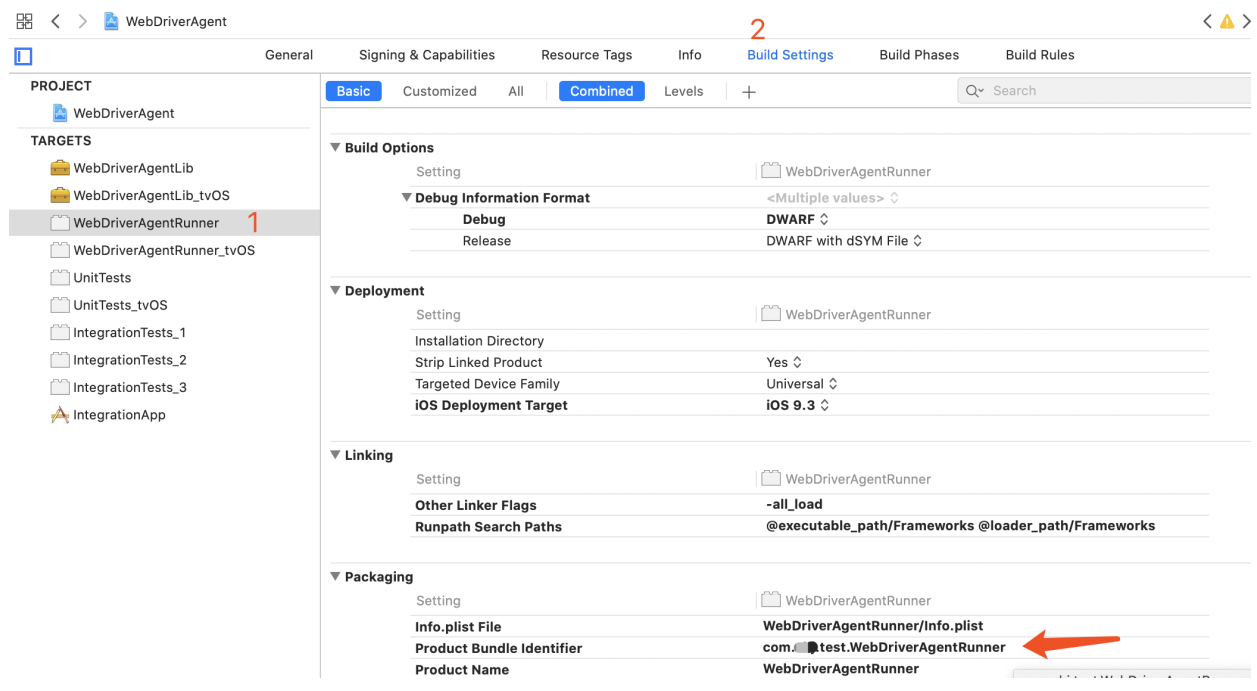Click the build settings Search field
Image resolution: width=1257 pixels, height=691 pixels.
click(x=1104, y=91)
